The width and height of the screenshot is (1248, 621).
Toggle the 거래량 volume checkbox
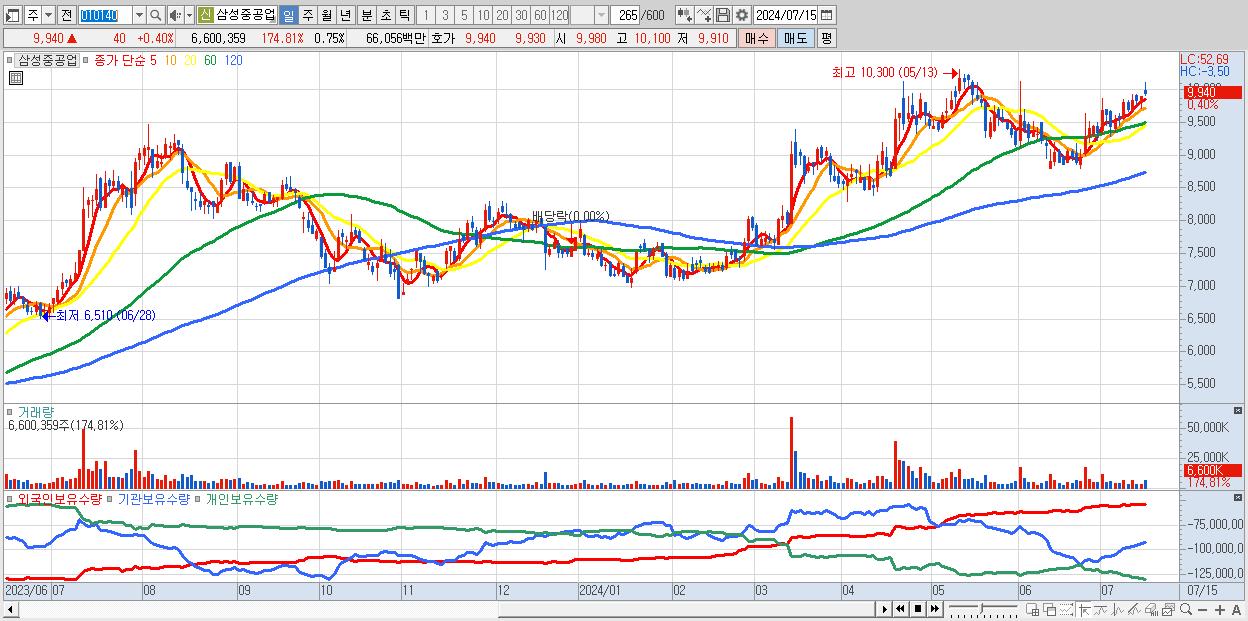(9, 412)
